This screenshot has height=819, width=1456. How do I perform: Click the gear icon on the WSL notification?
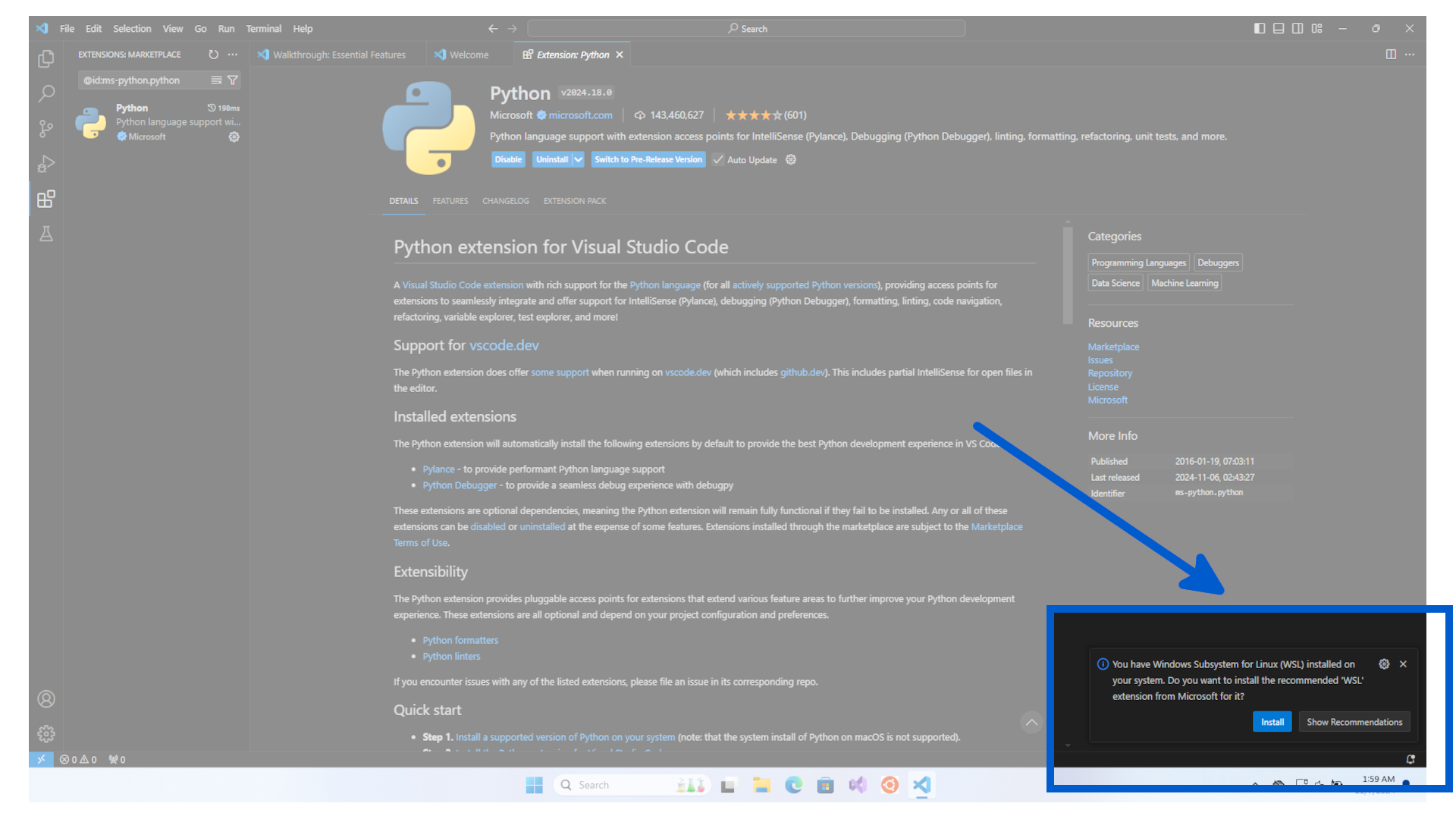[1384, 664]
